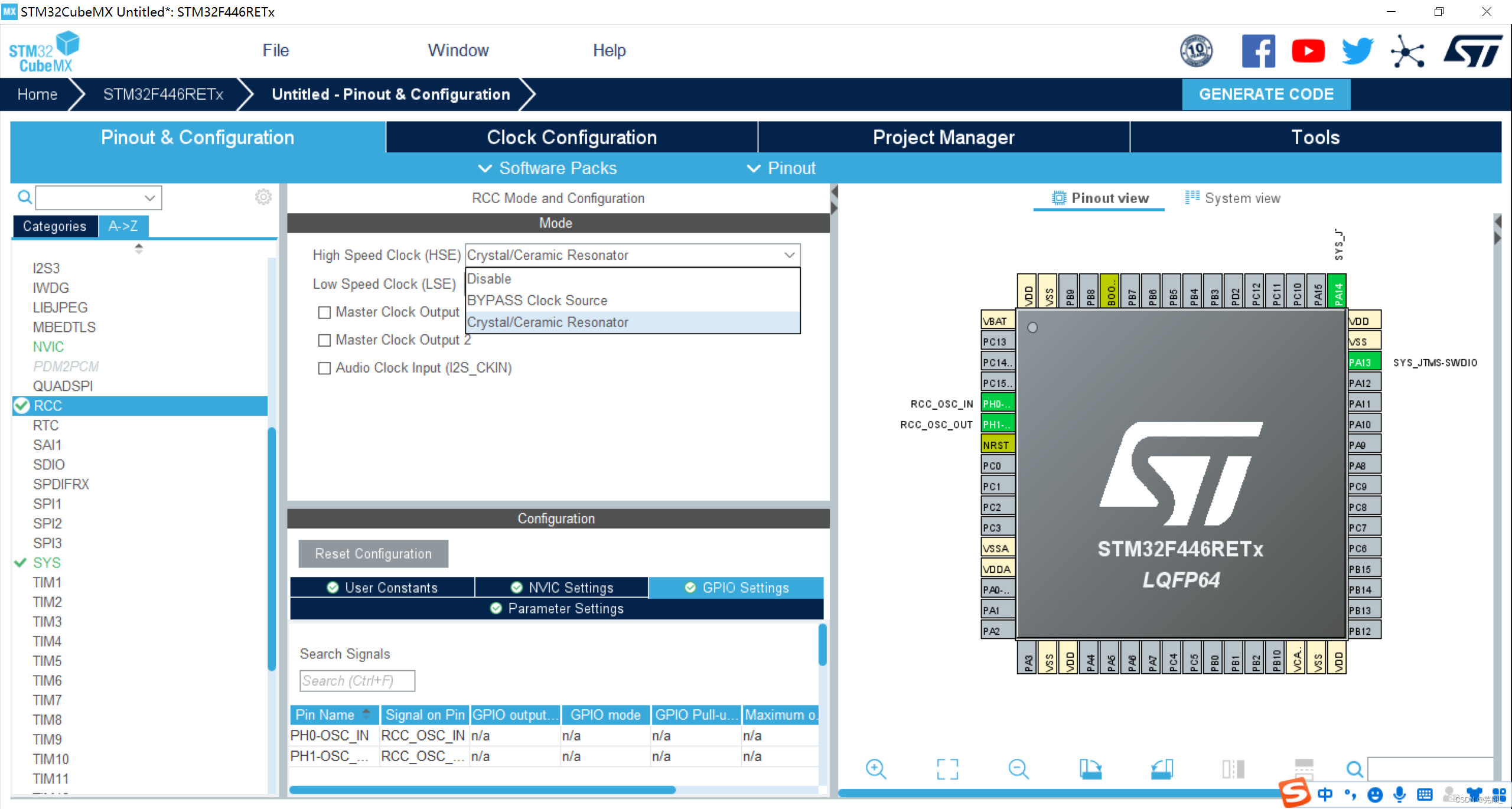Click the keyboard icon in IME bar
The width and height of the screenshot is (1512, 809).
pyautogui.click(x=1425, y=794)
